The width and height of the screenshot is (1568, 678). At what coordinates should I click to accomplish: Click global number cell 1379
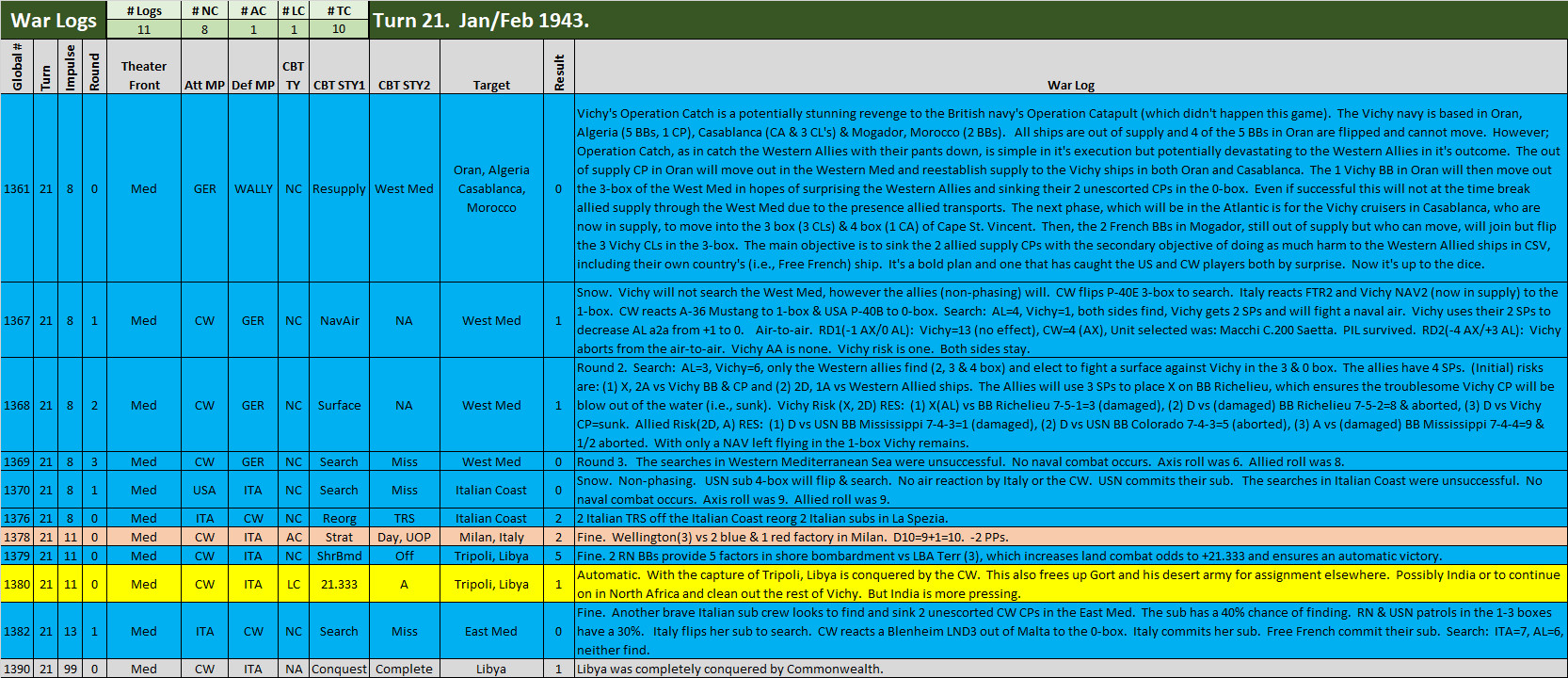[17, 556]
